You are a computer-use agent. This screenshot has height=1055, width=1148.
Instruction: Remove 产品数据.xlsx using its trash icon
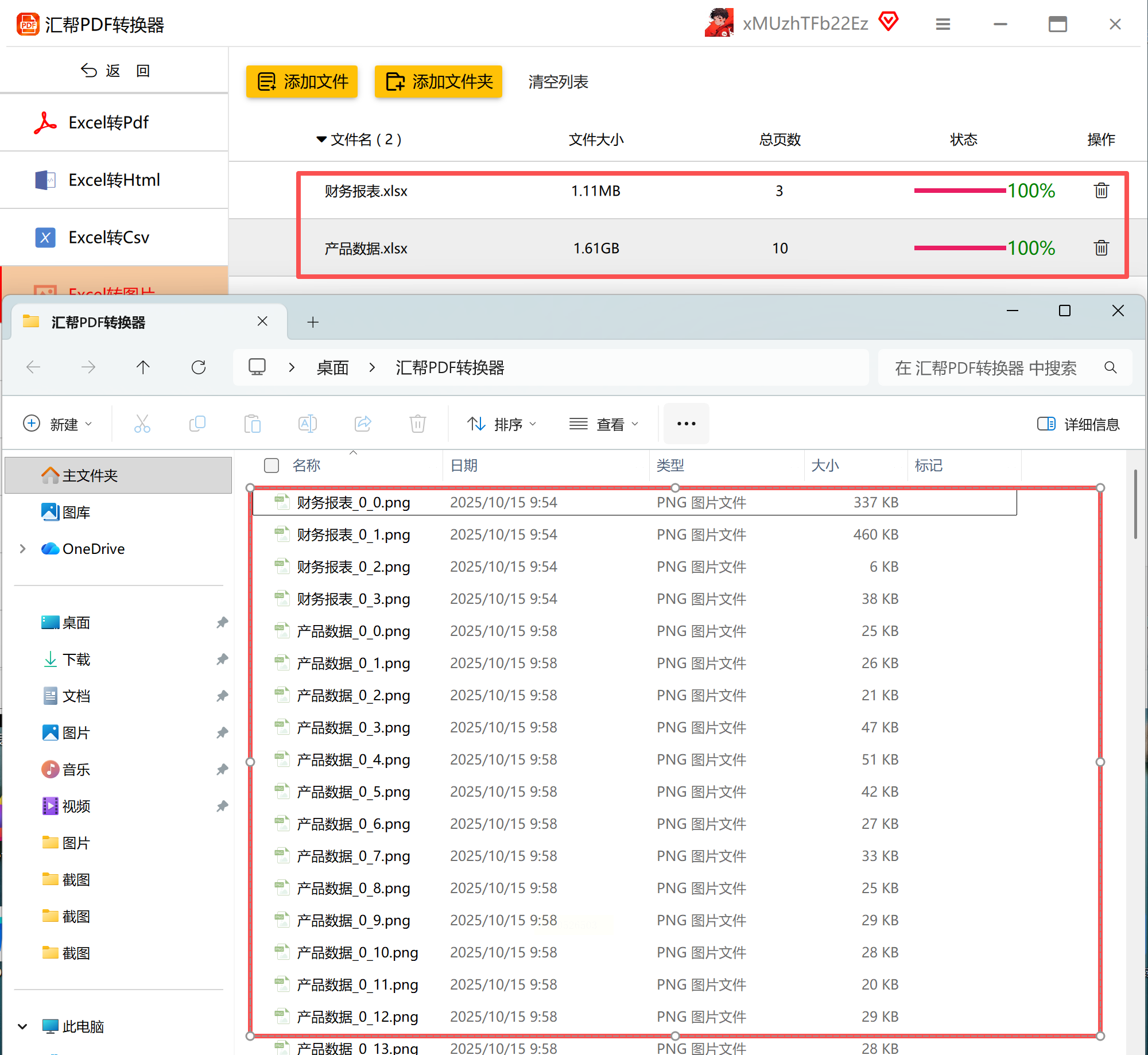click(x=1101, y=248)
